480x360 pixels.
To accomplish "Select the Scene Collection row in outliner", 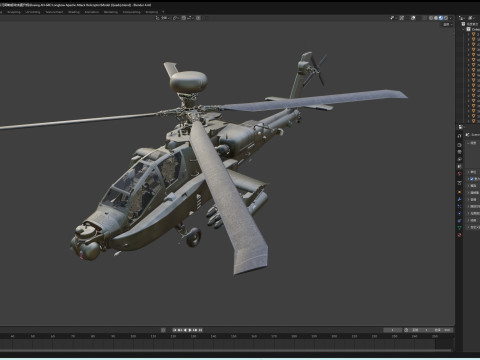I will click(470, 24).
